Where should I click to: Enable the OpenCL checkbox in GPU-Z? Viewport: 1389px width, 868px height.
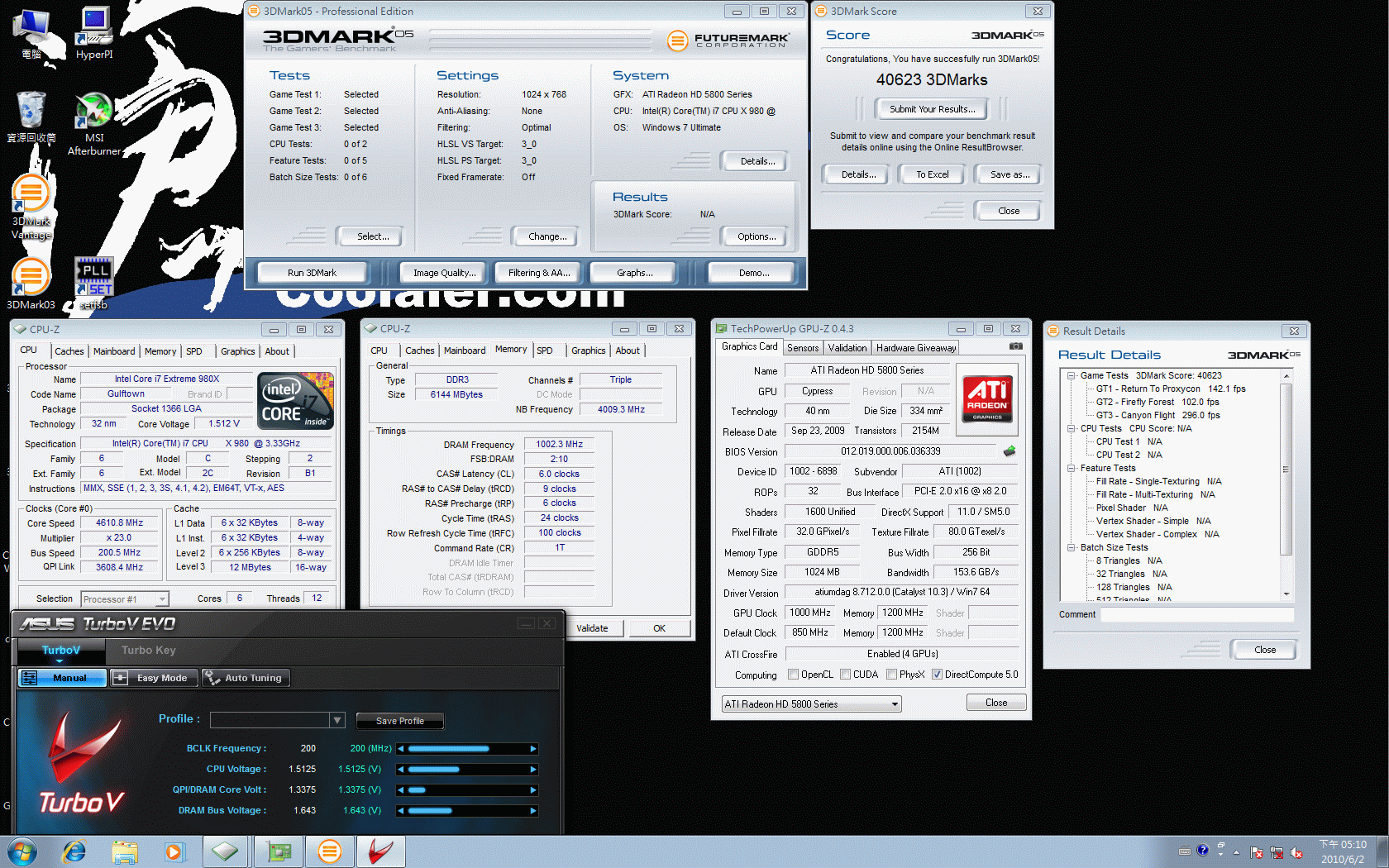click(x=794, y=675)
